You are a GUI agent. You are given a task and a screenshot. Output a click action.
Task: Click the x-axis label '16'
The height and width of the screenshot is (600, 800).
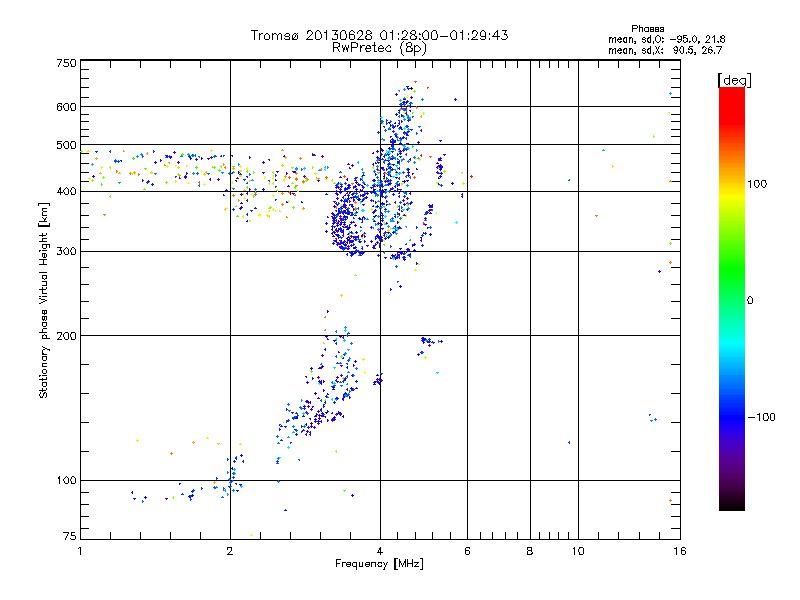coord(680,551)
